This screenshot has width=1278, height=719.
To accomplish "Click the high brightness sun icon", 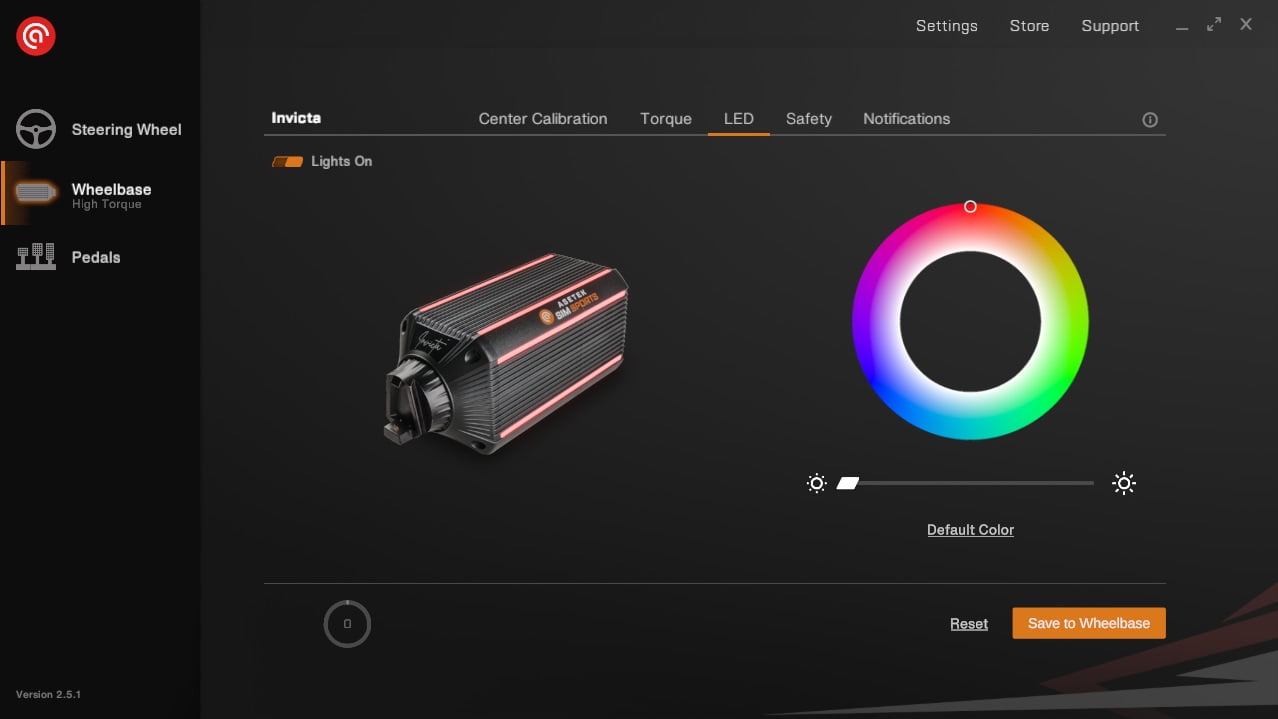I will pos(1124,484).
